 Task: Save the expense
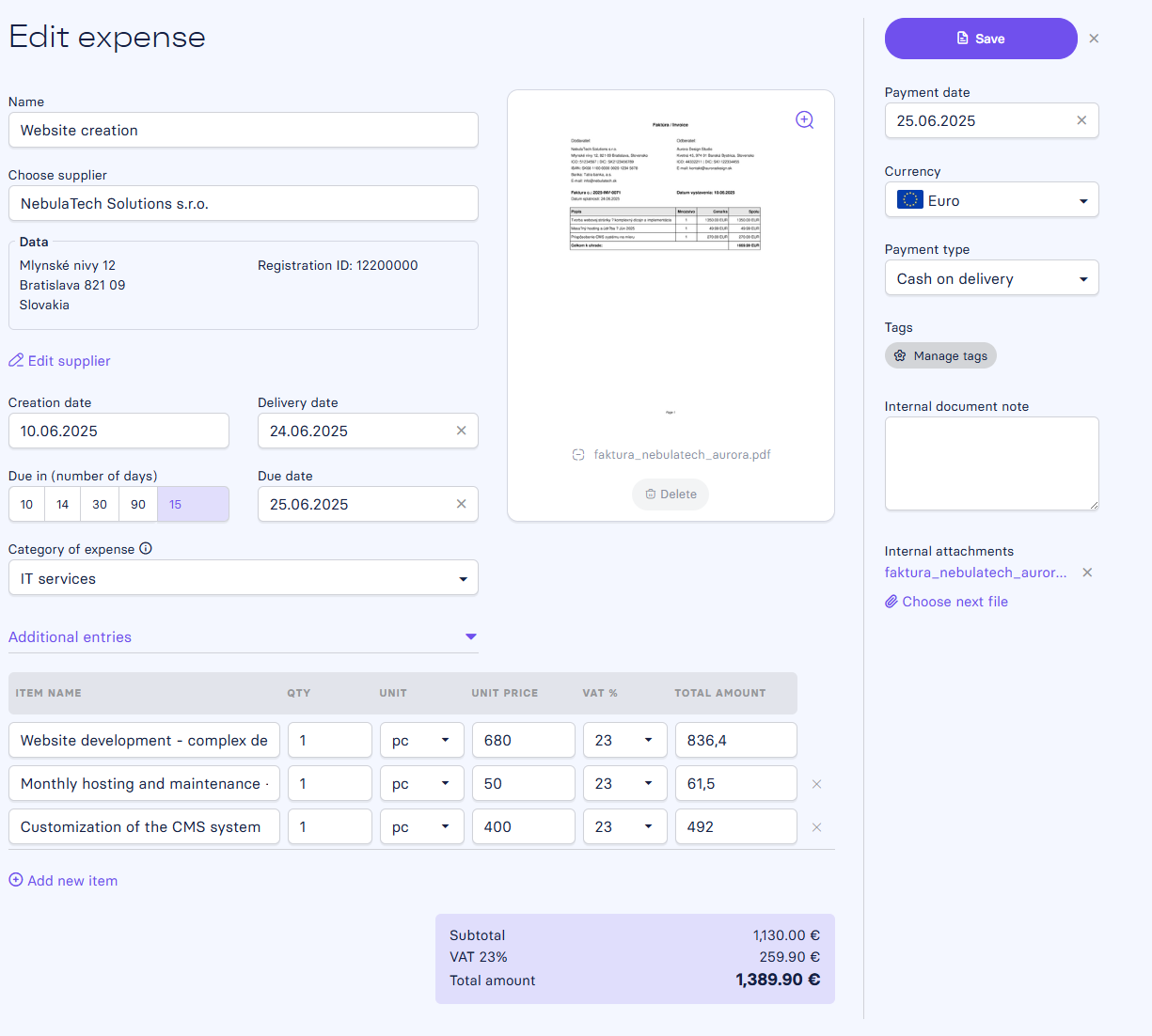pos(981,39)
